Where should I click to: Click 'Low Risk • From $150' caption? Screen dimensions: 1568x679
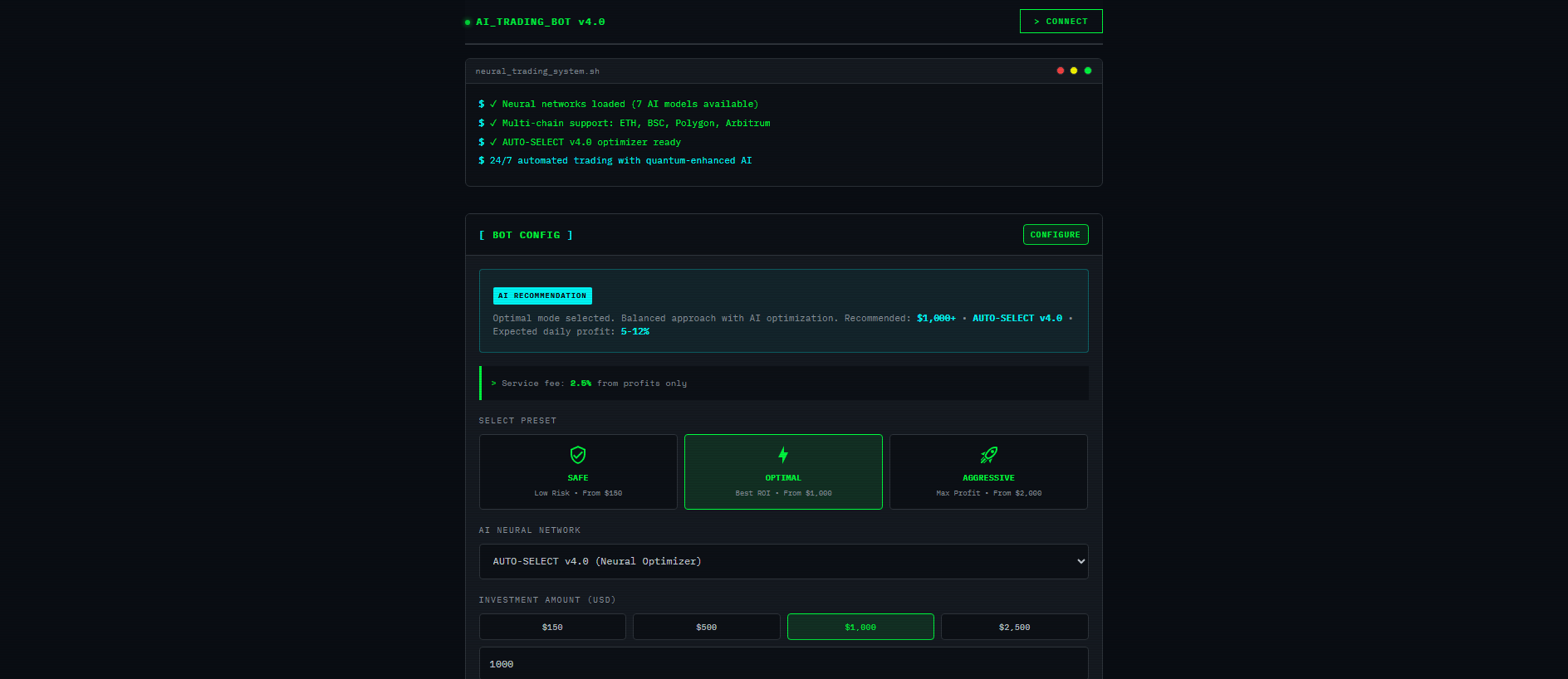pos(578,493)
